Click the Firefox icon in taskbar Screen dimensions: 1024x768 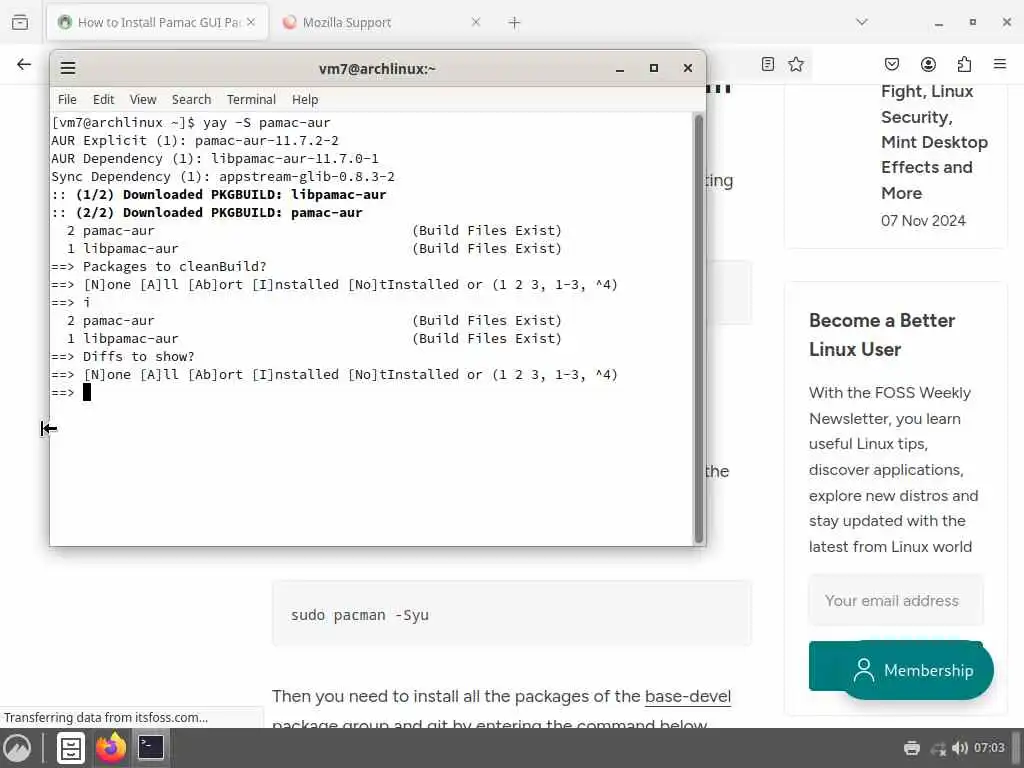[x=111, y=748]
